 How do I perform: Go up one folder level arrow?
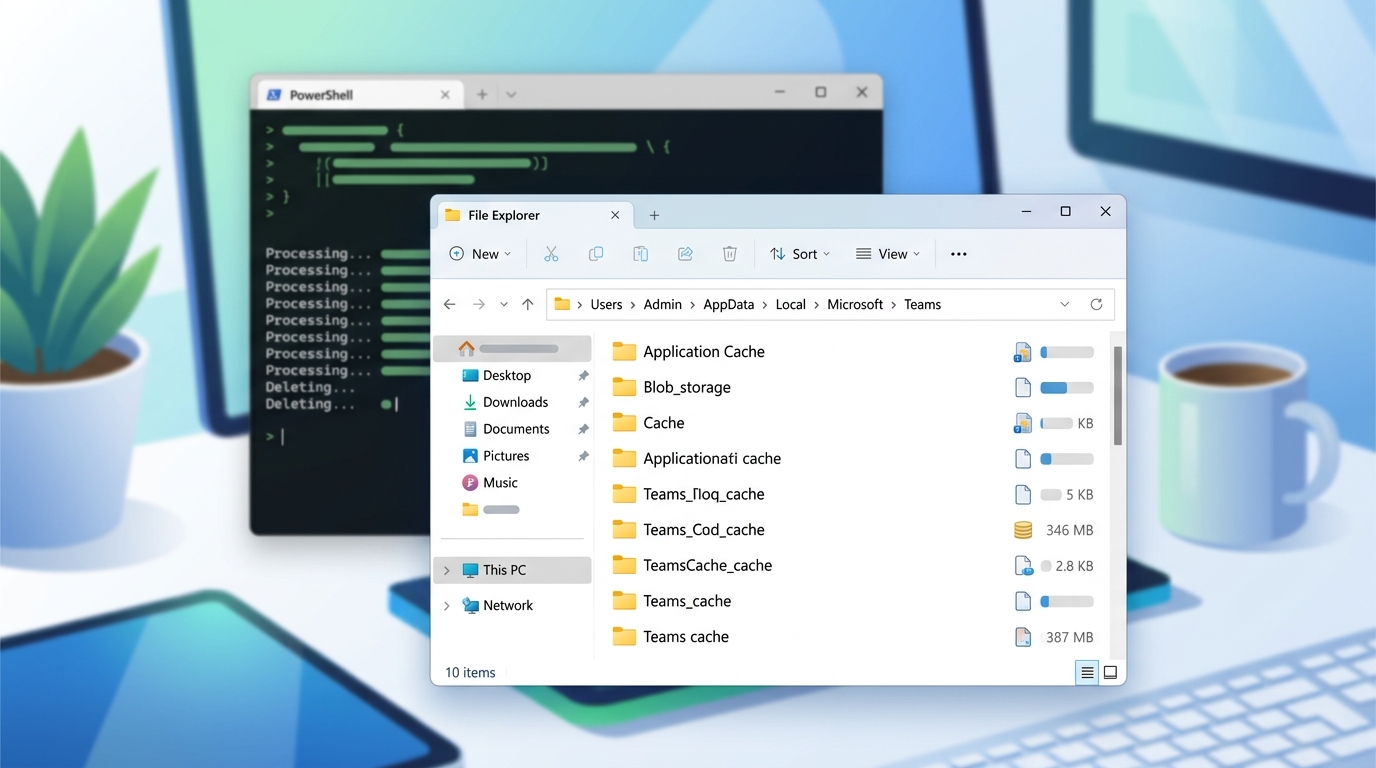click(x=528, y=304)
